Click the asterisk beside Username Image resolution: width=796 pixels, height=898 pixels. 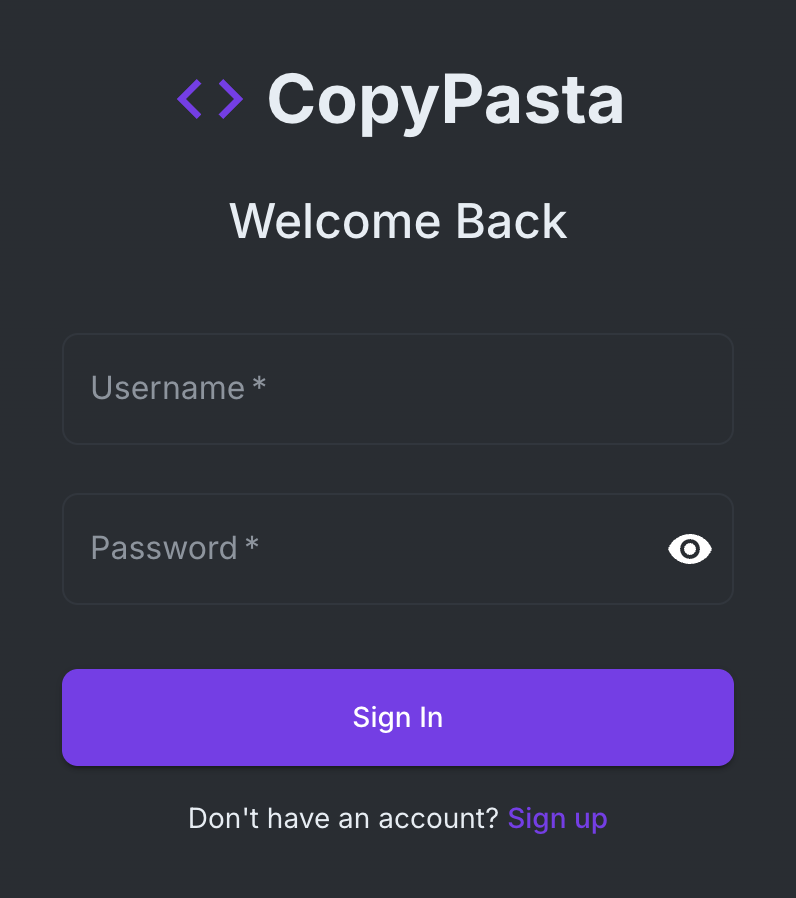point(259,386)
